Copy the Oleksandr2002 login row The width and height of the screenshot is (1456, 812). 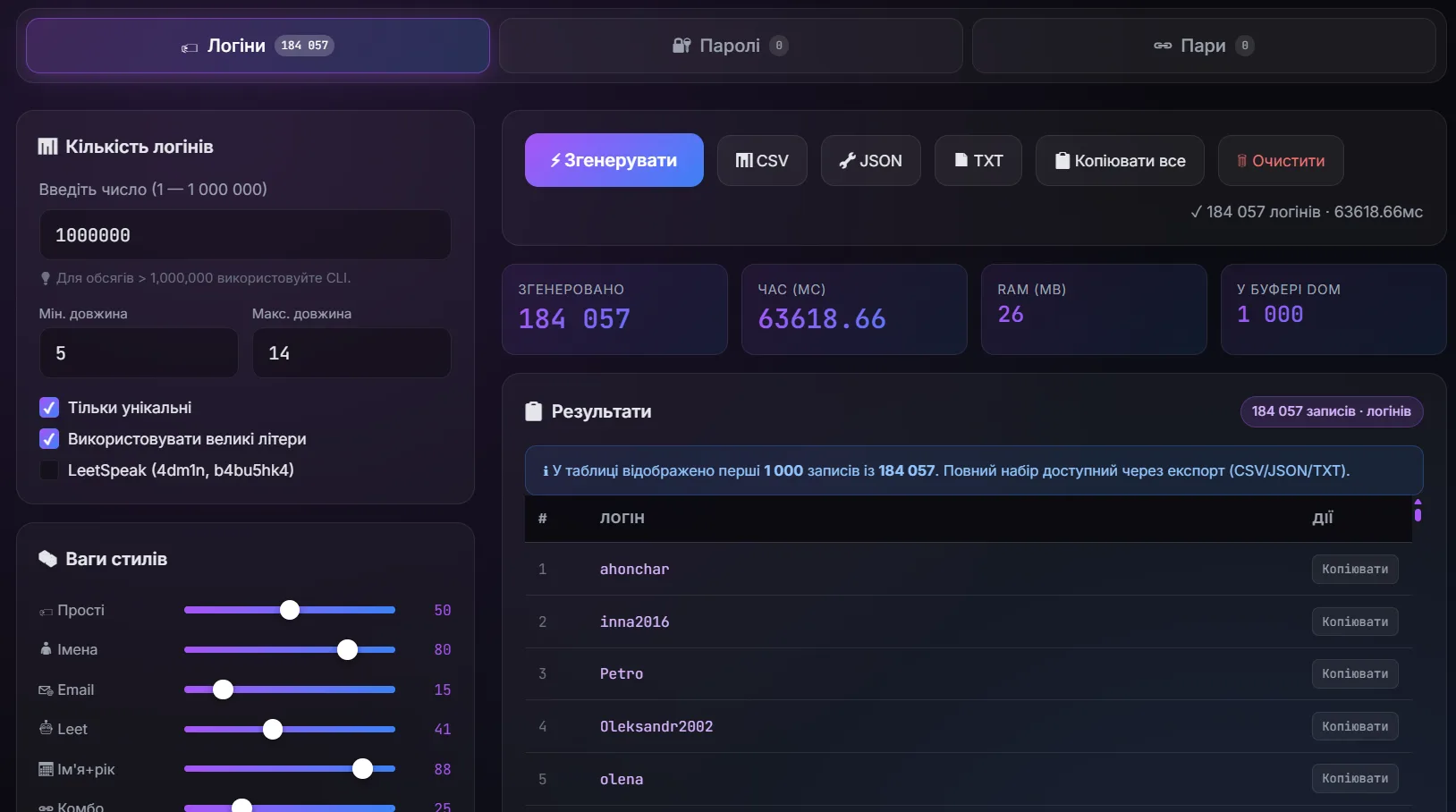1355,726
